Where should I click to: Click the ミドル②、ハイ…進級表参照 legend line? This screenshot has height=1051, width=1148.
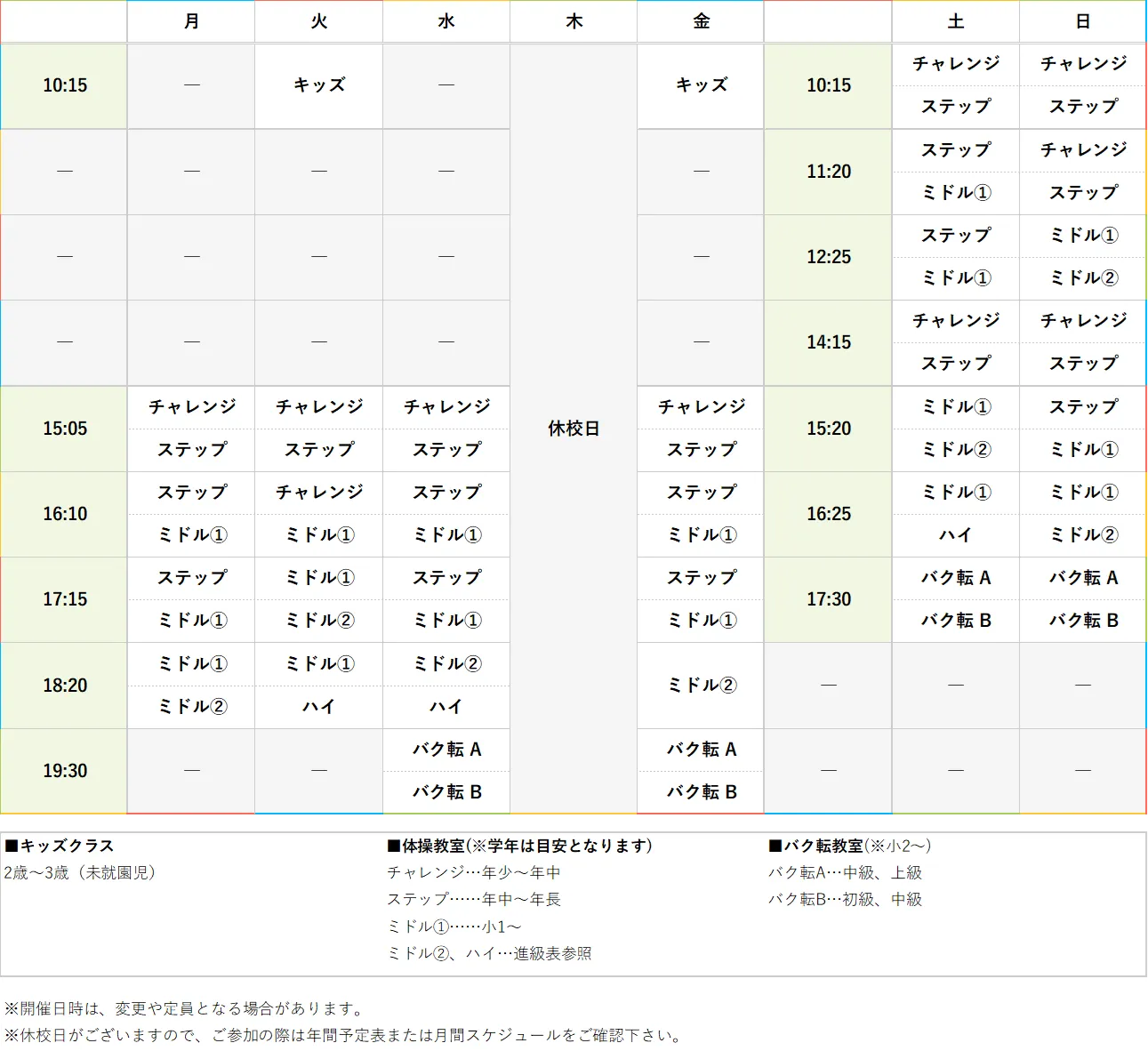point(489,953)
